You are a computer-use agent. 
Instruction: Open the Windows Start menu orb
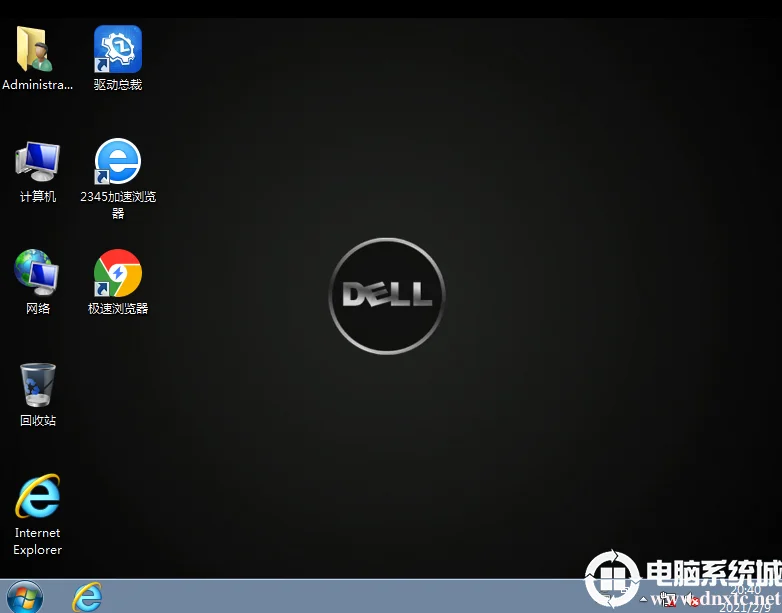click(x=24, y=597)
